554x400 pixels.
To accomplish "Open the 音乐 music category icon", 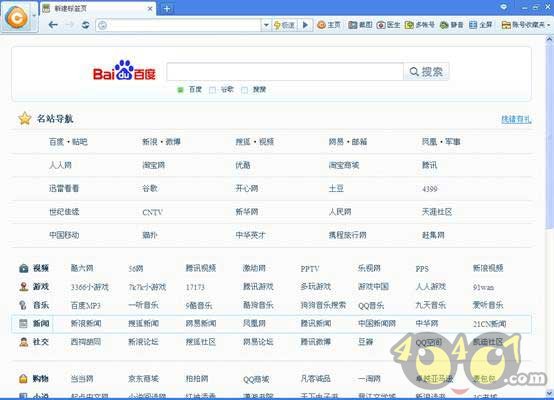I will click(23, 305).
